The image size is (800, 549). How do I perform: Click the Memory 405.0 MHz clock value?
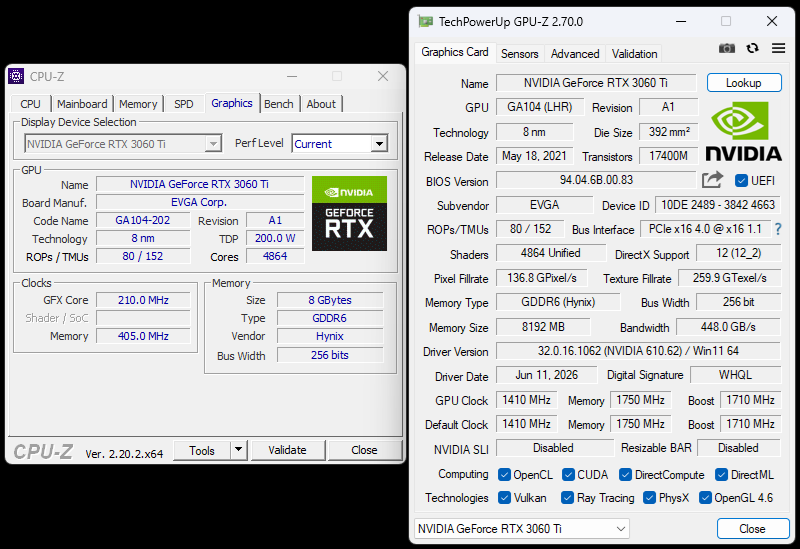143,336
